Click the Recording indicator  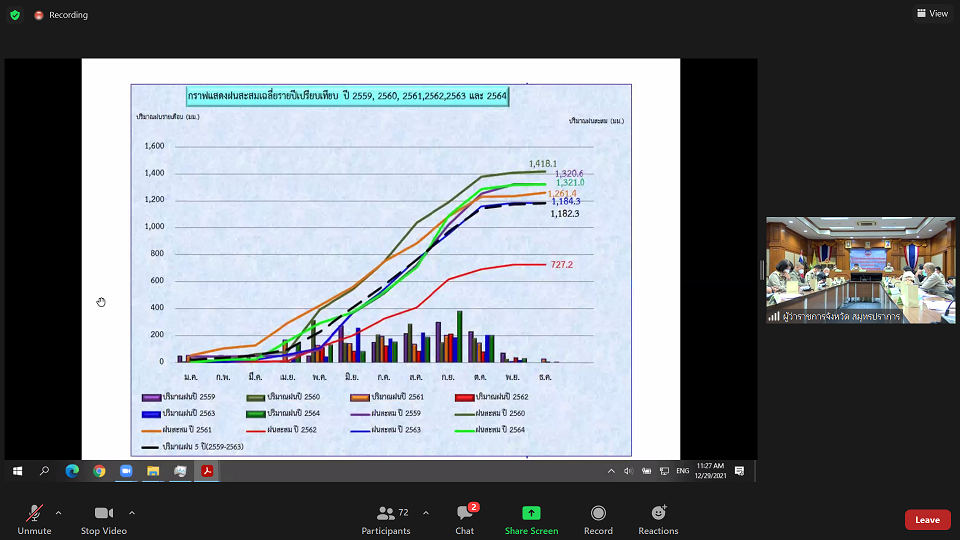[61, 15]
